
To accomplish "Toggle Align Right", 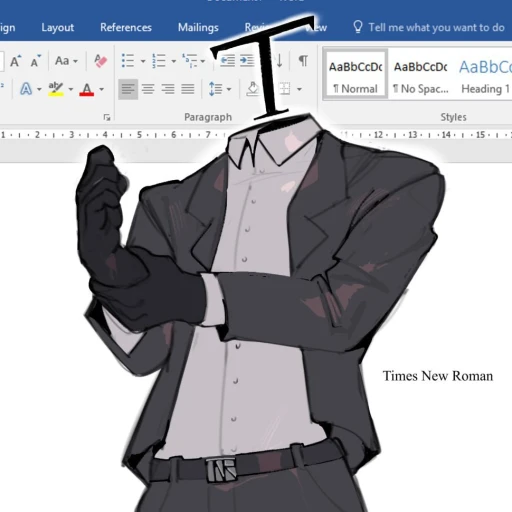I will coord(168,89).
